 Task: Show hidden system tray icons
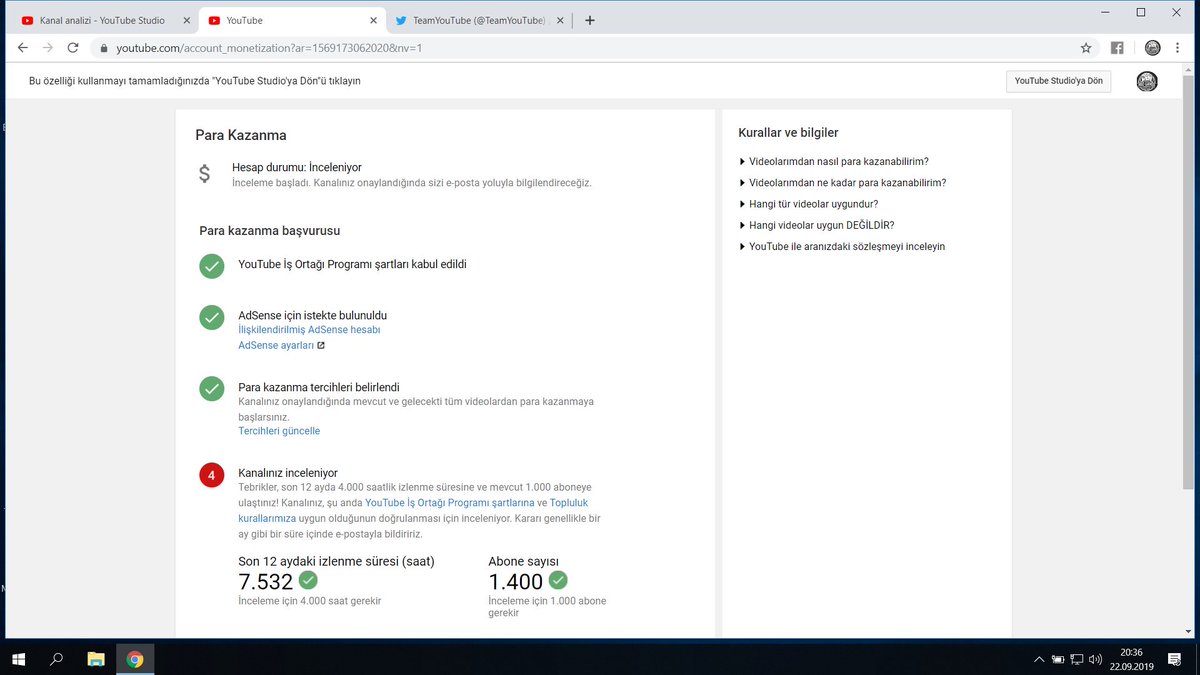click(1038, 659)
